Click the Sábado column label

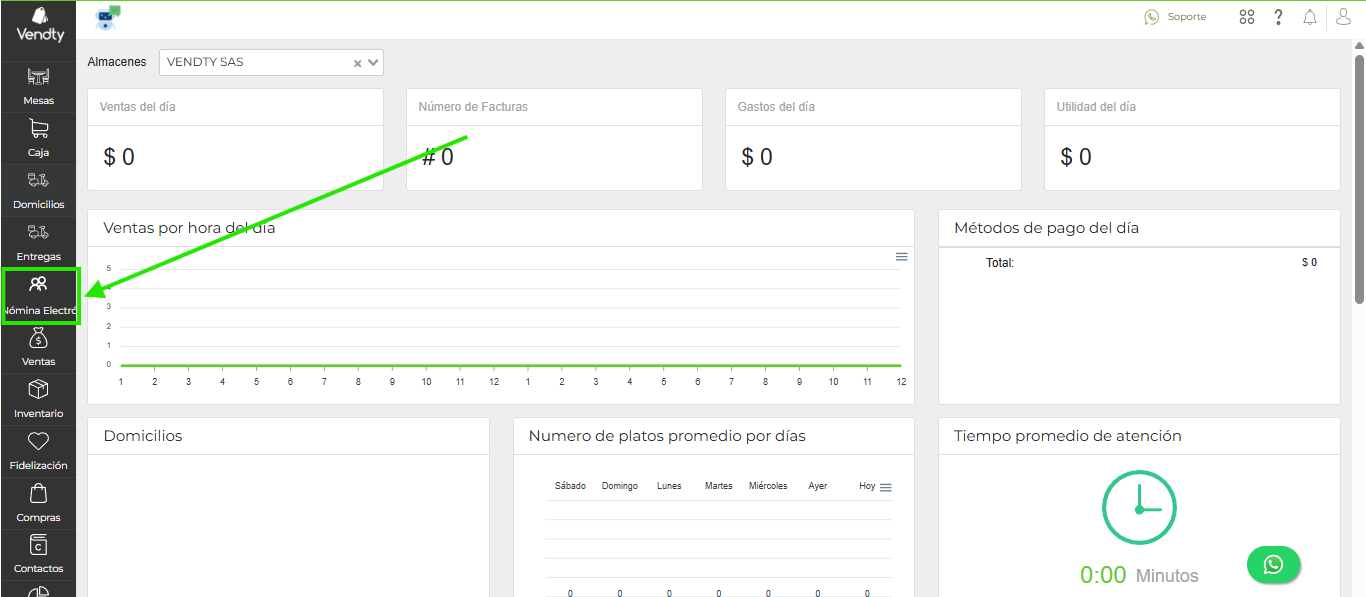570,486
